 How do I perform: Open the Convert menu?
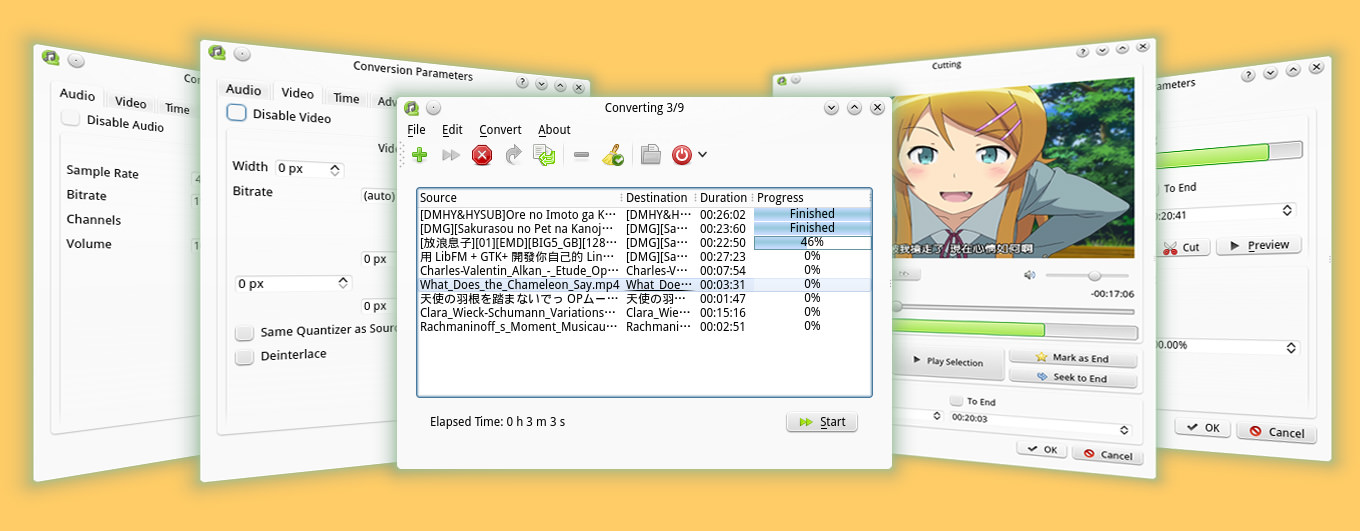500,130
